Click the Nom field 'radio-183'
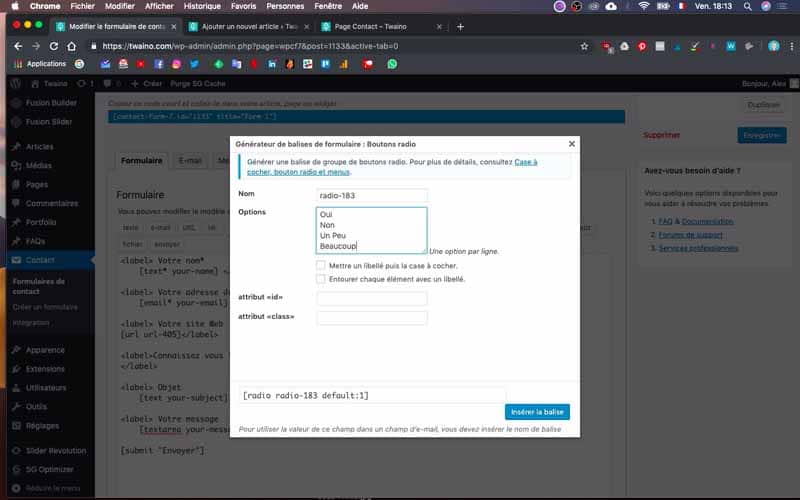This screenshot has height=500, width=800. pos(372,195)
